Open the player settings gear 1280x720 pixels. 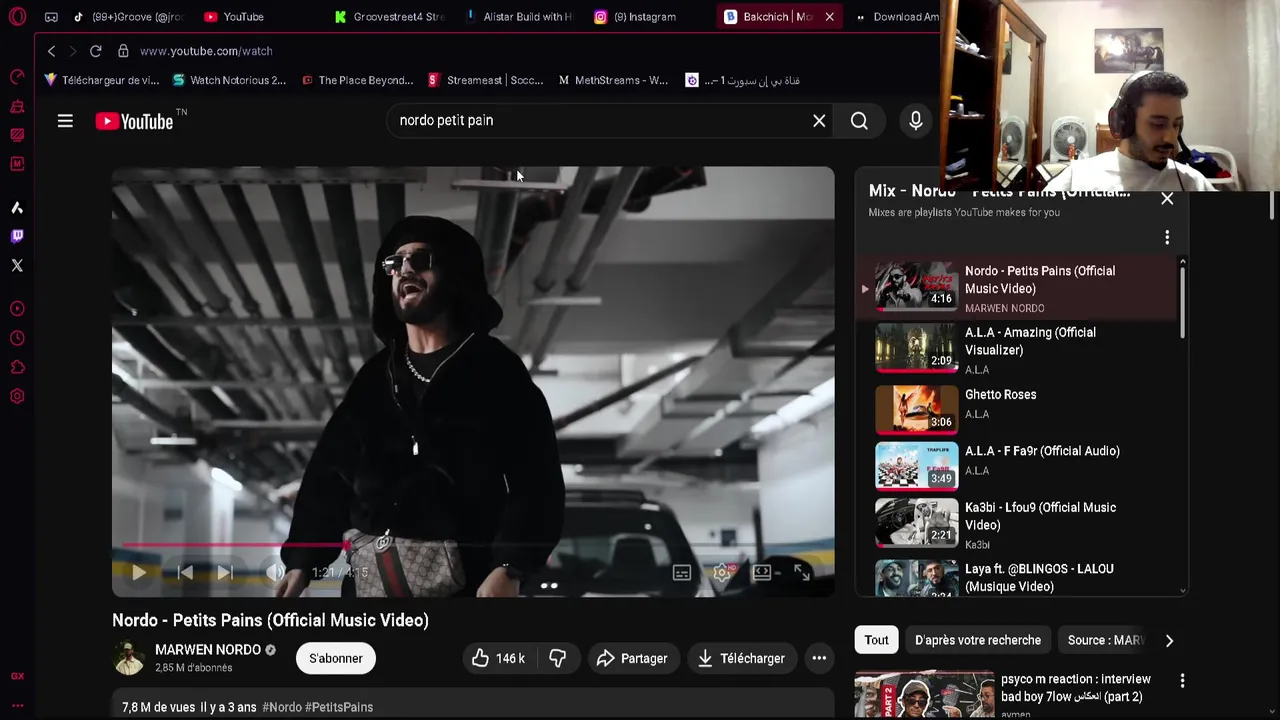tap(723, 572)
